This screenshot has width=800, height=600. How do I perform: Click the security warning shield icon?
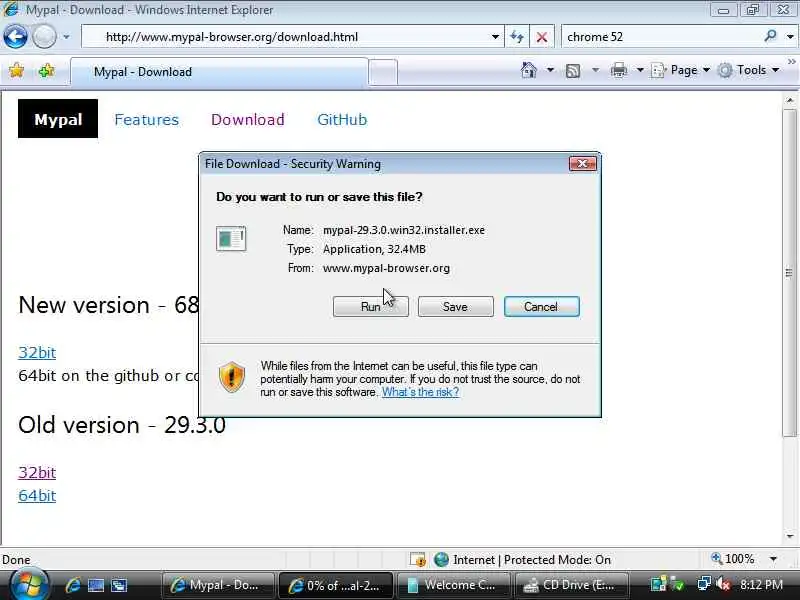(232, 377)
